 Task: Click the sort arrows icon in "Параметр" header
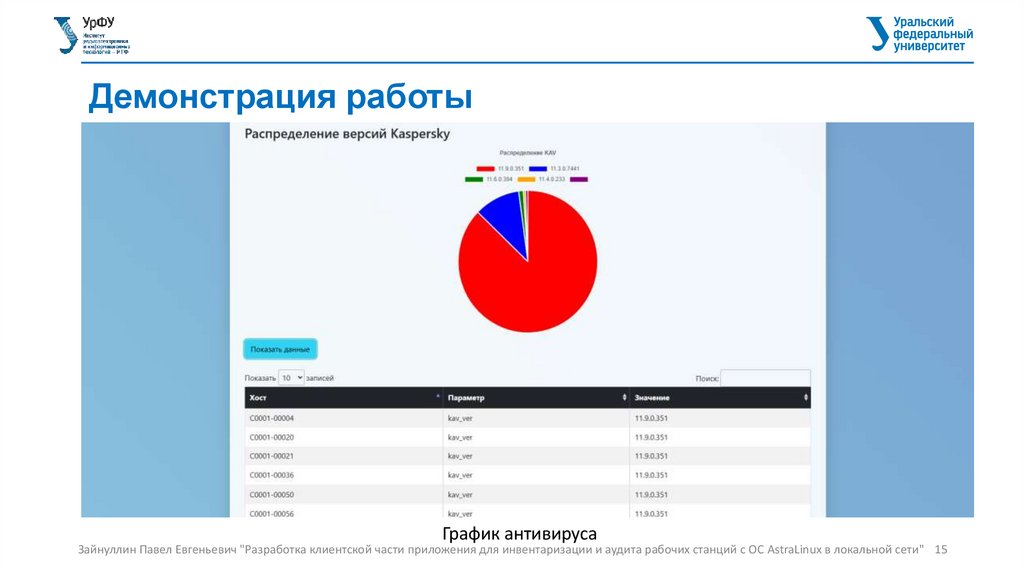[624, 397]
